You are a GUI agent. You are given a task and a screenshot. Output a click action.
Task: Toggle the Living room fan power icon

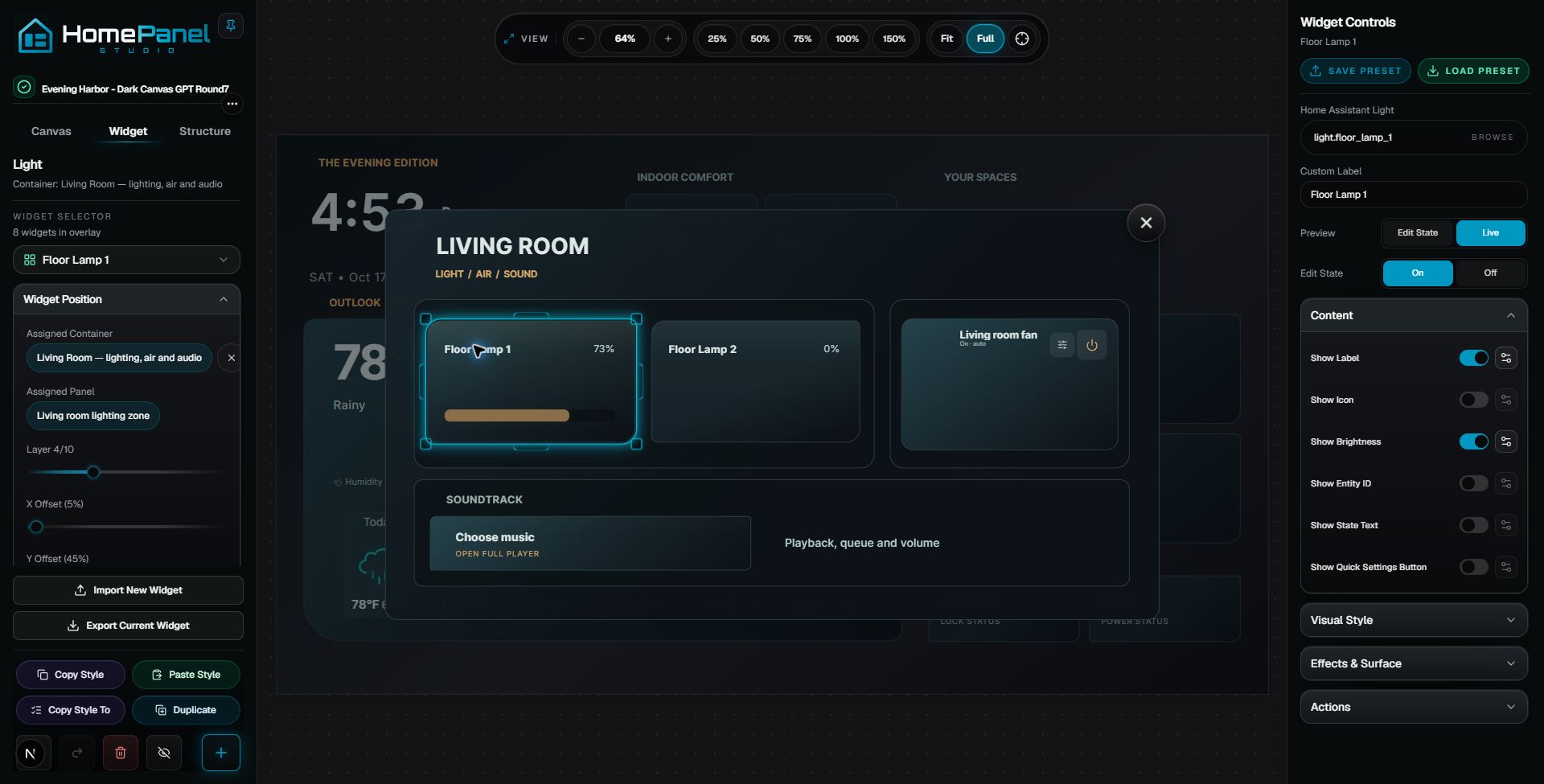tap(1092, 345)
